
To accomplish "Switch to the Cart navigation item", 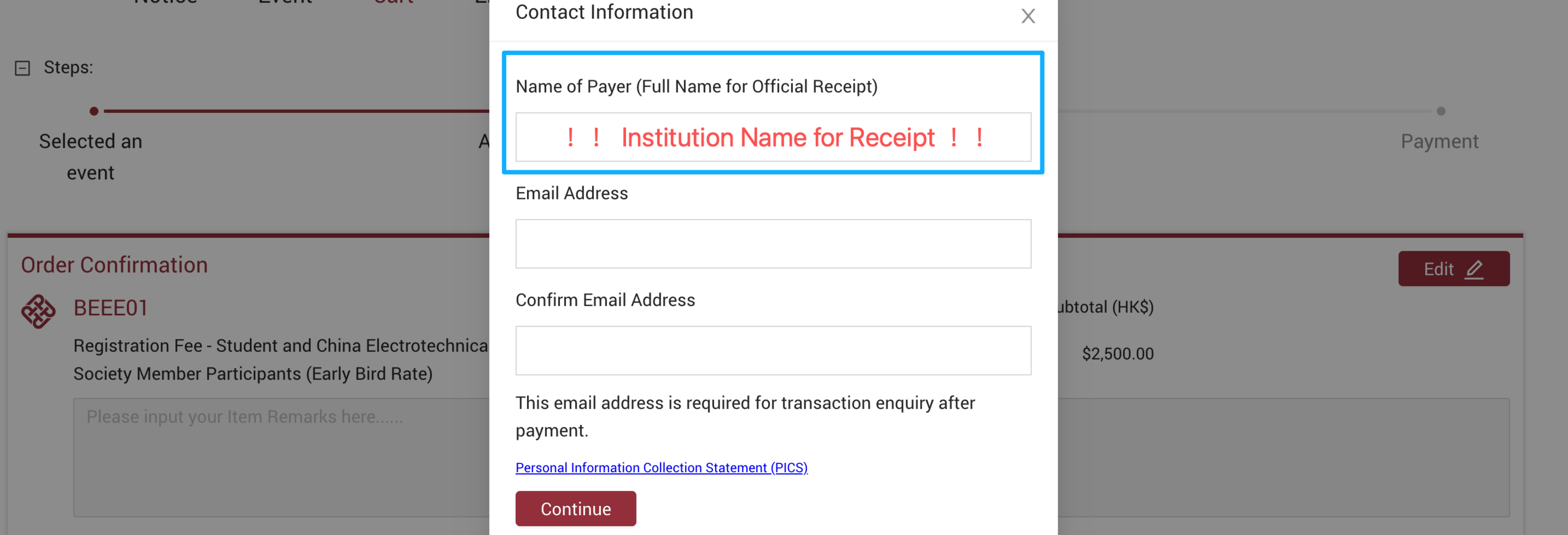I will tap(394, 2).
